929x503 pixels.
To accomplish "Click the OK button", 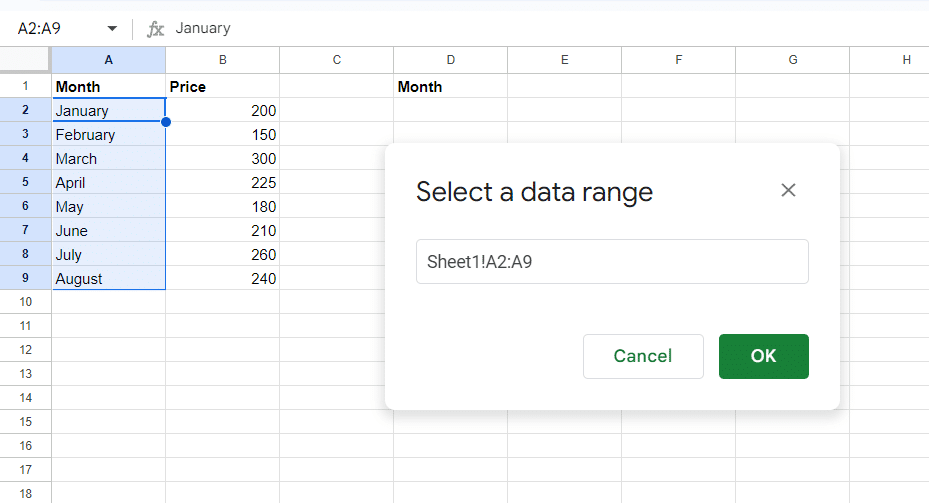I will (763, 356).
